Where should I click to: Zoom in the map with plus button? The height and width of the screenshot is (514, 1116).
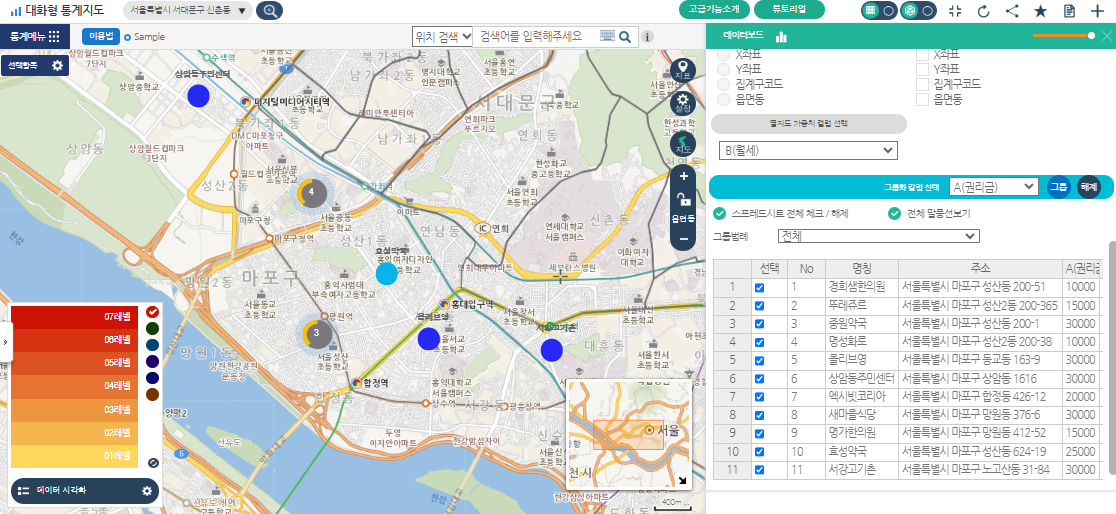(x=684, y=176)
